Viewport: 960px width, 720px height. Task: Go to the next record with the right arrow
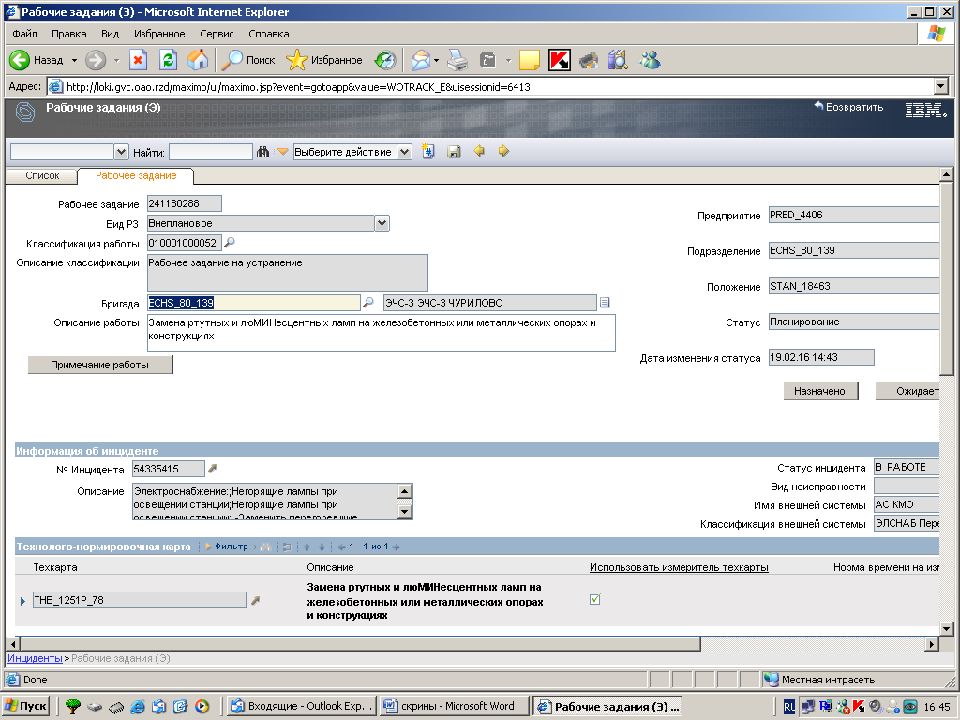coord(503,151)
